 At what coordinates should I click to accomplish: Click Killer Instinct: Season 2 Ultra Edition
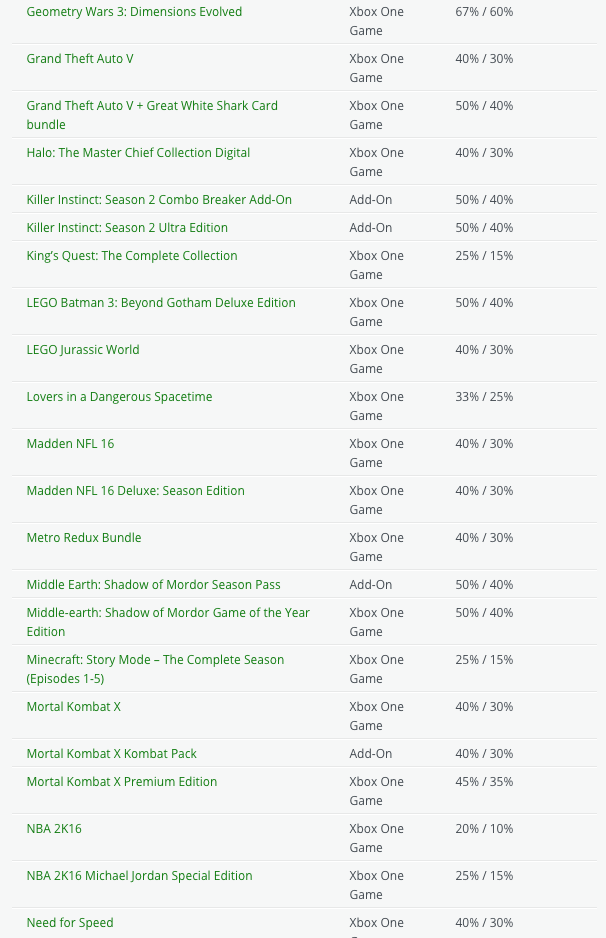(127, 228)
